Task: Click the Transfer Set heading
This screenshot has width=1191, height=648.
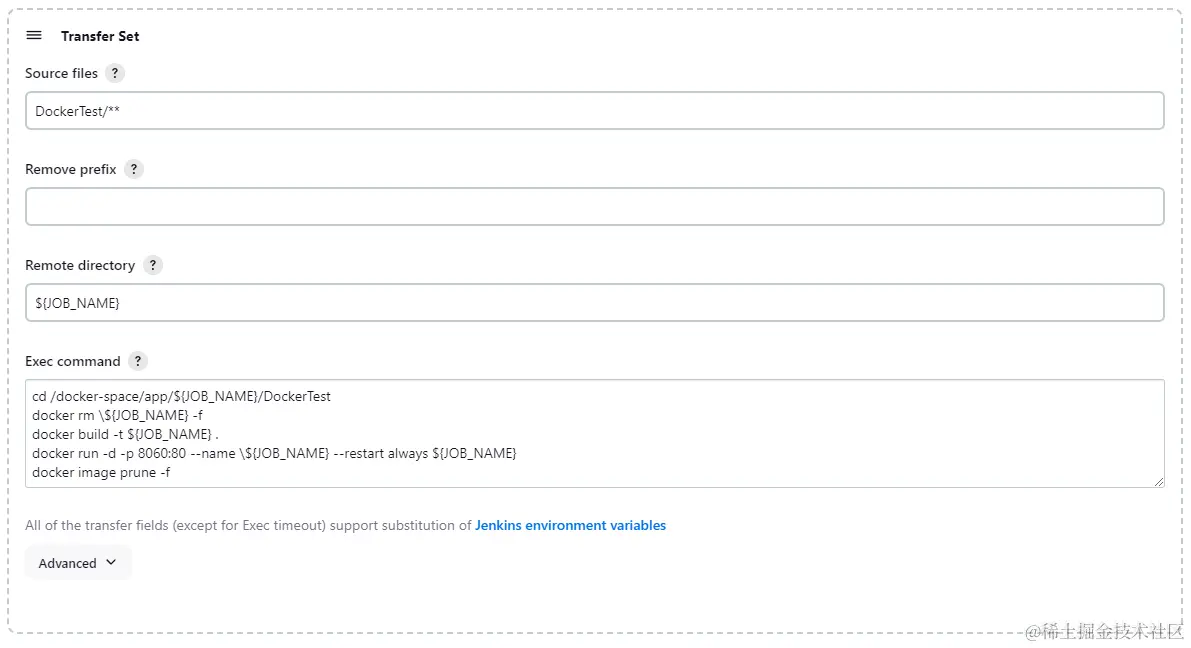Action: pyautogui.click(x=100, y=36)
